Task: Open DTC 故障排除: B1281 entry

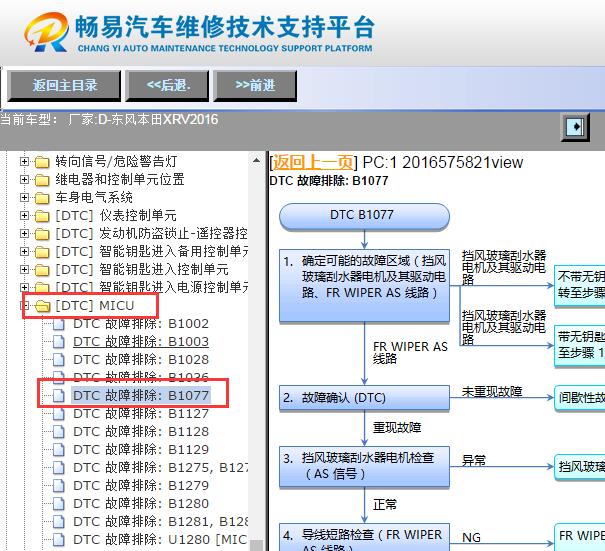Action: [x=161, y=522]
